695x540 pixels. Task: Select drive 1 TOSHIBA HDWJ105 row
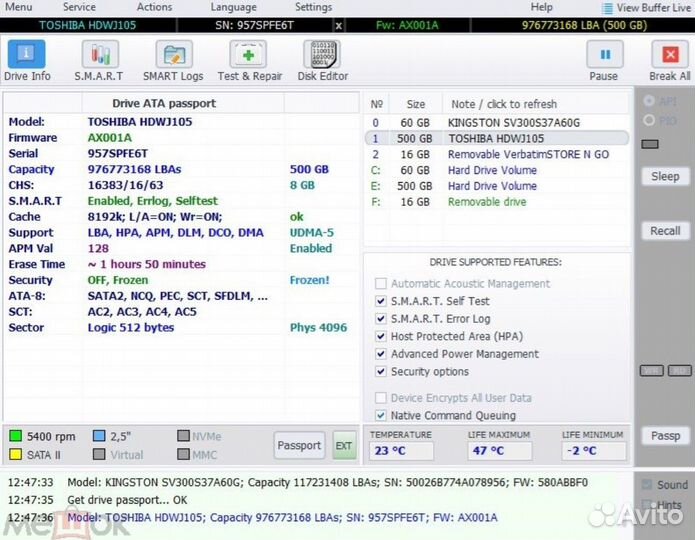[496, 139]
